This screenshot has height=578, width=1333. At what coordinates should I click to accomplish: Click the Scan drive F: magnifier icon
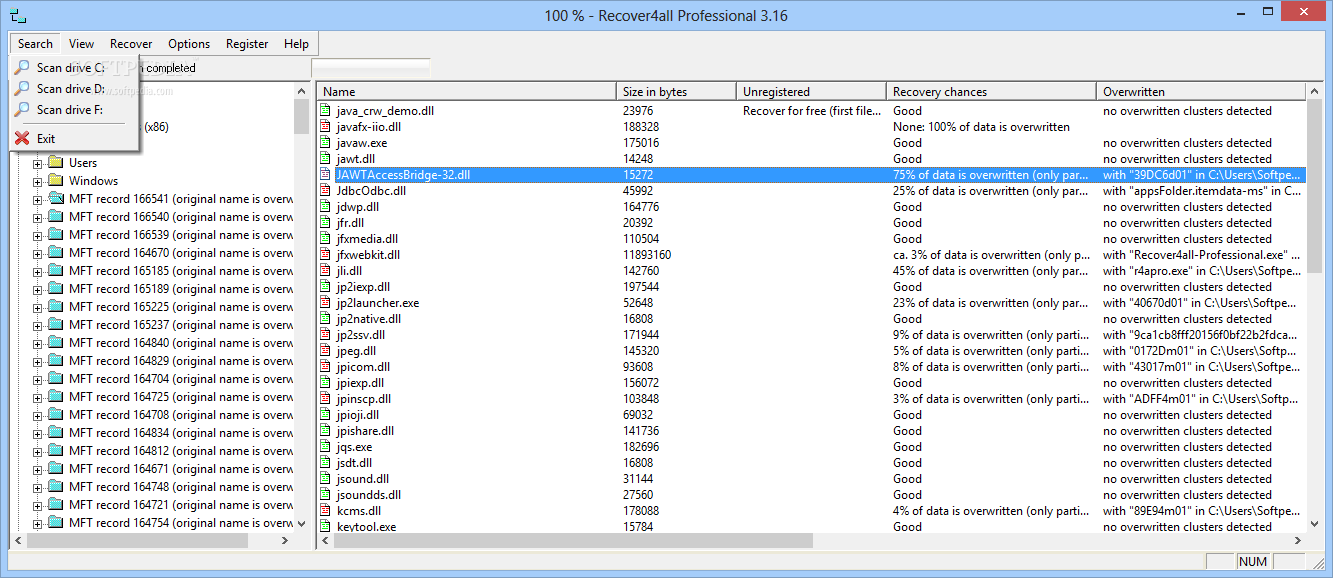(22, 110)
